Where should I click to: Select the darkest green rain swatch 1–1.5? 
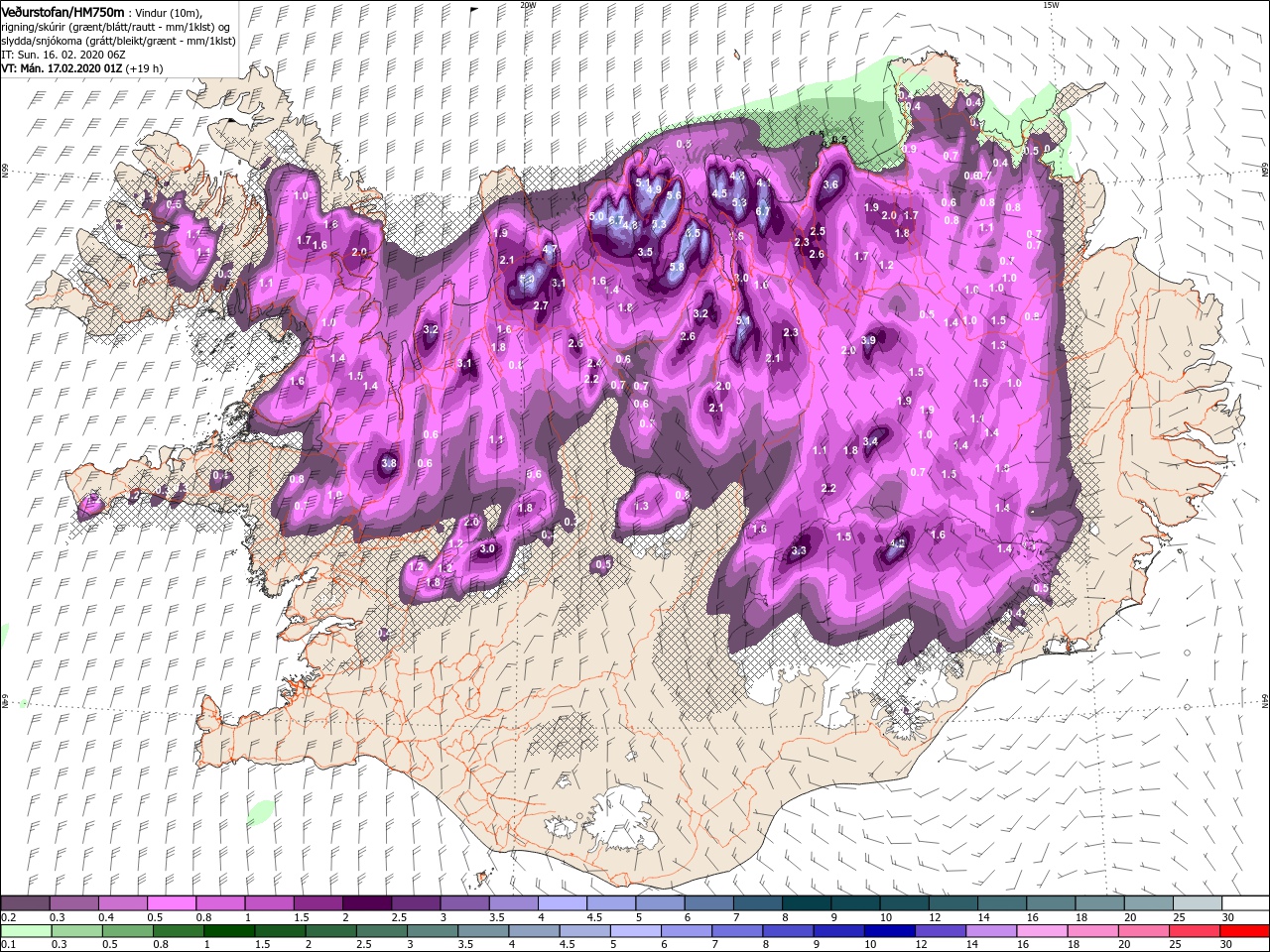pos(228,930)
